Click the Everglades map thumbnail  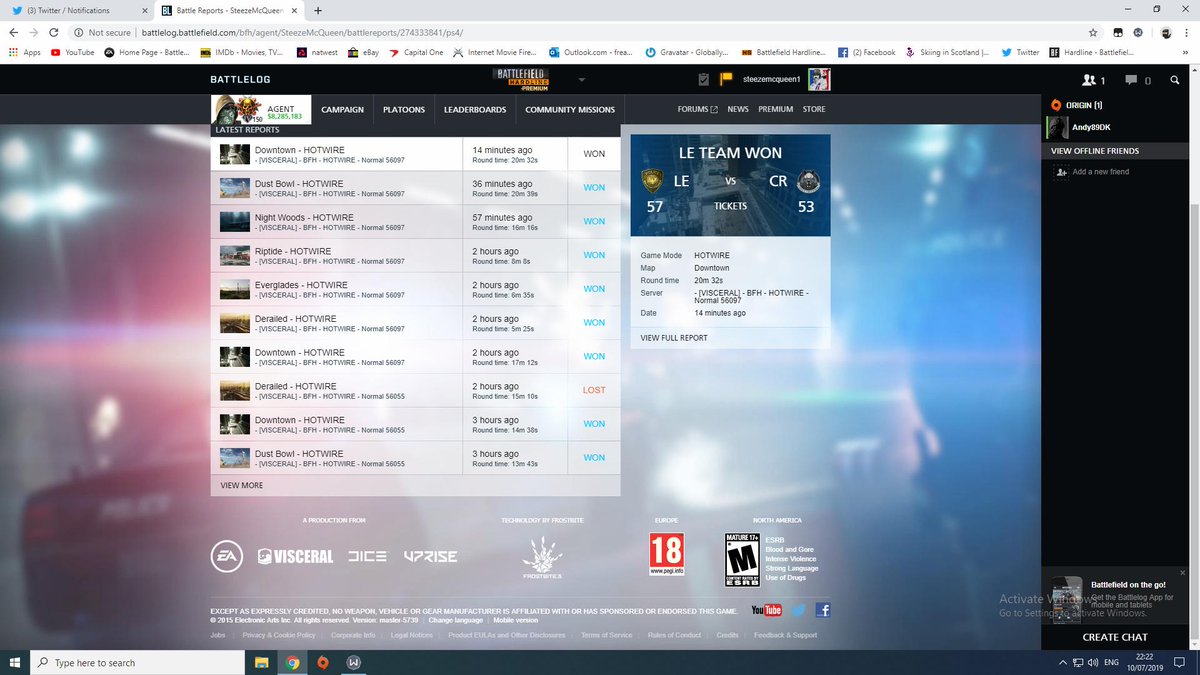234,289
